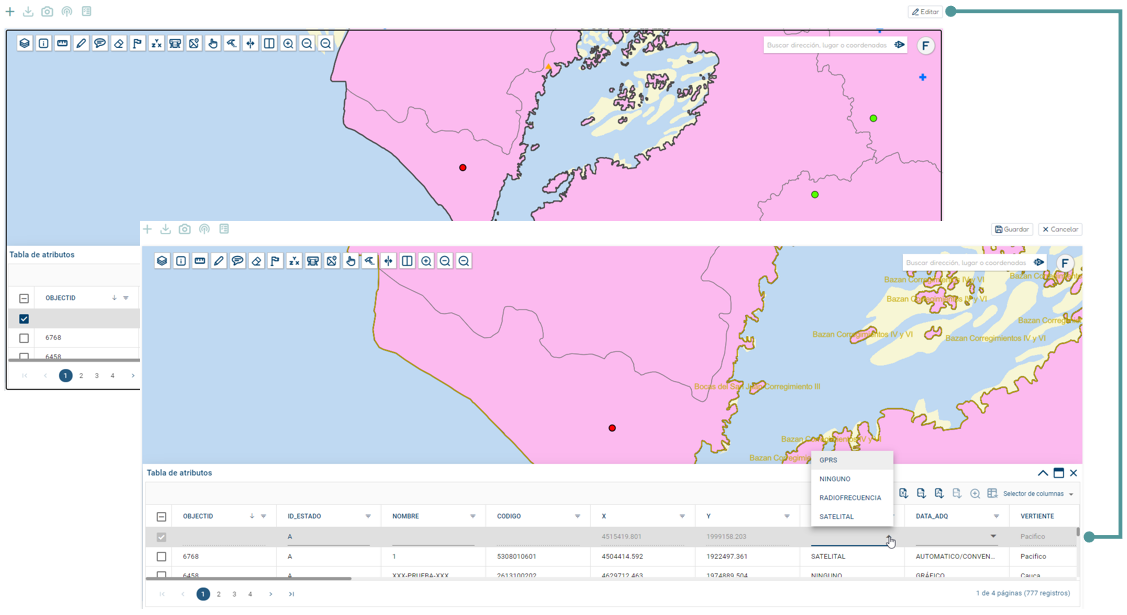Go to page 4 in front table pagination
The height and width of the screenshot is (615, 1127).
(x=250, y=594)
